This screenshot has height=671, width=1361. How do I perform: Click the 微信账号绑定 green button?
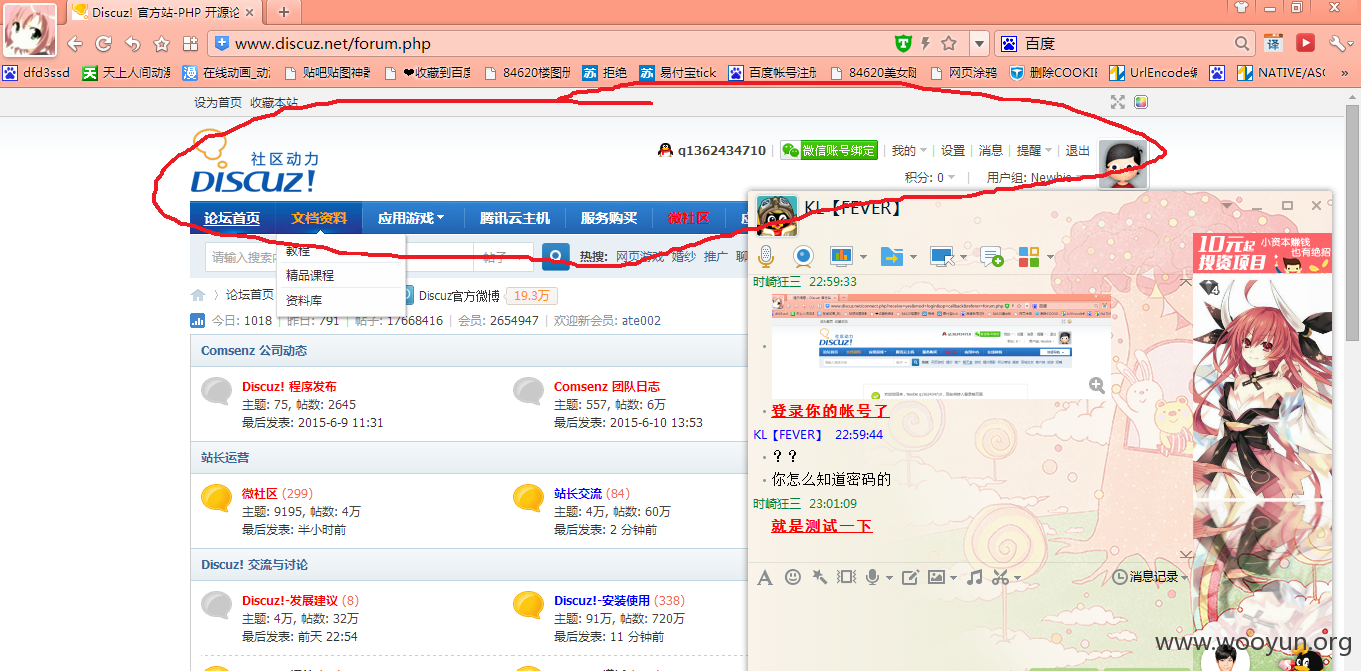[829, 150]
